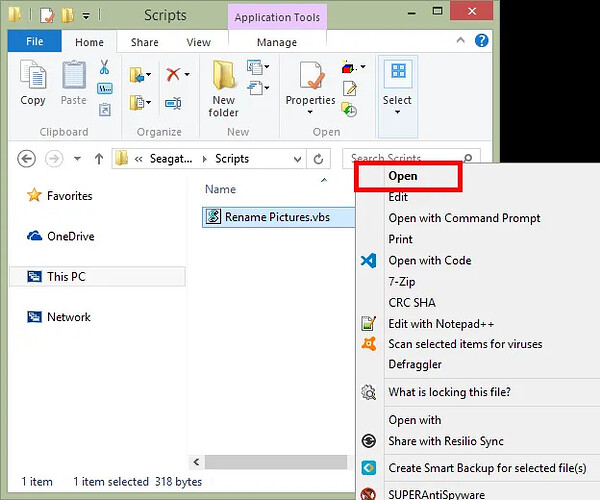Click the Rename icon in Organize group
This screenshot has height=500, width=600.
click(x=173, y=102)
